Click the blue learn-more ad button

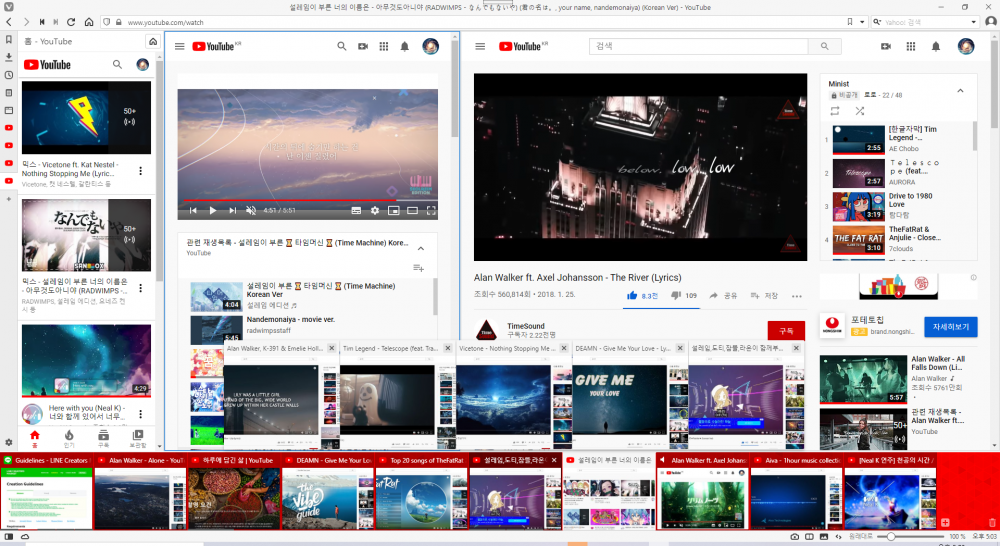pos(950,327)
